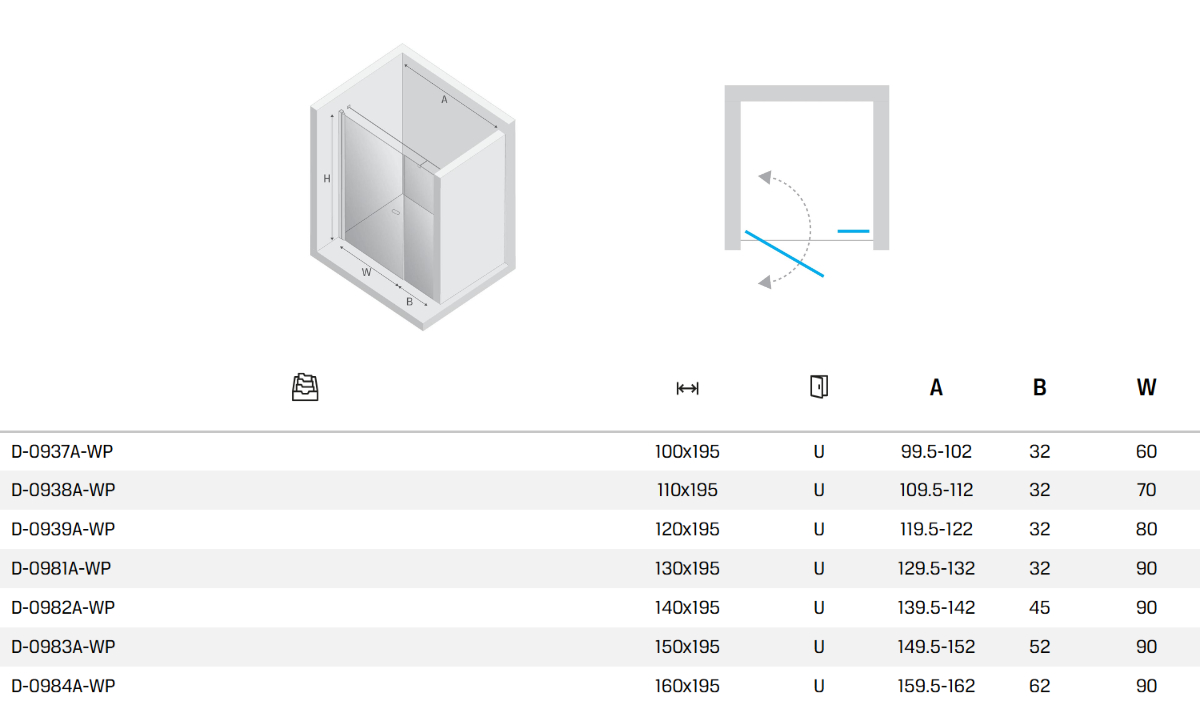Click the 160x195 size cell

(687, 686)
